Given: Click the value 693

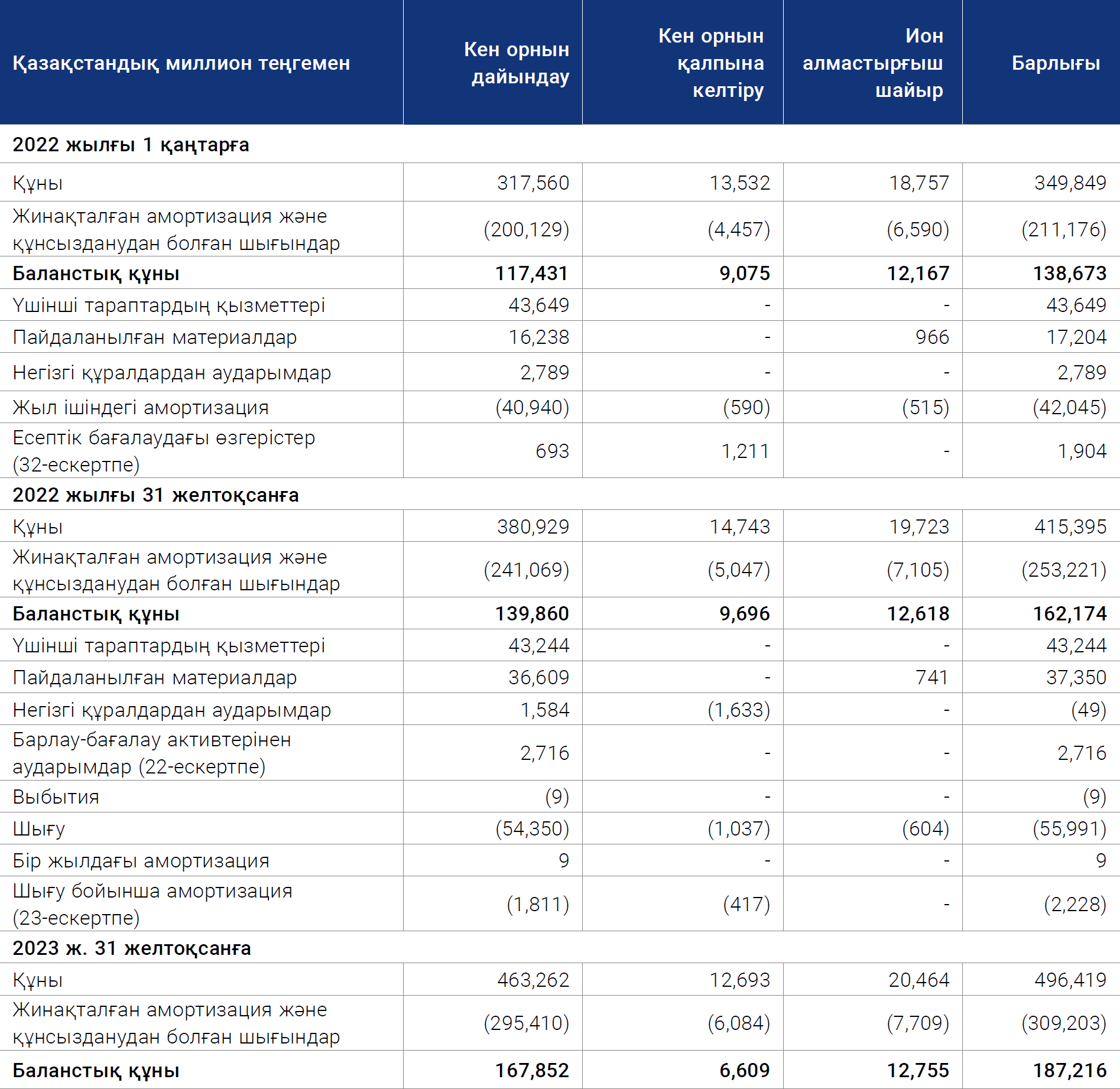Looking at the screenshot, I should [552, 451].
